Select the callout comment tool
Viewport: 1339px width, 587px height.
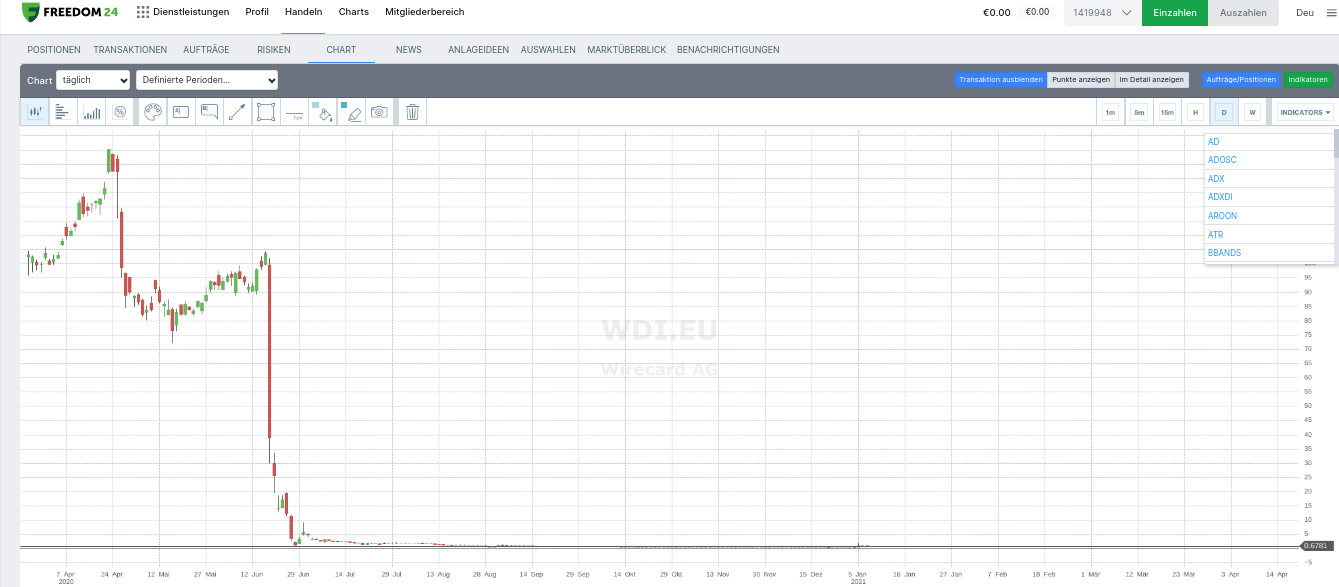click(x=209, y=113)
